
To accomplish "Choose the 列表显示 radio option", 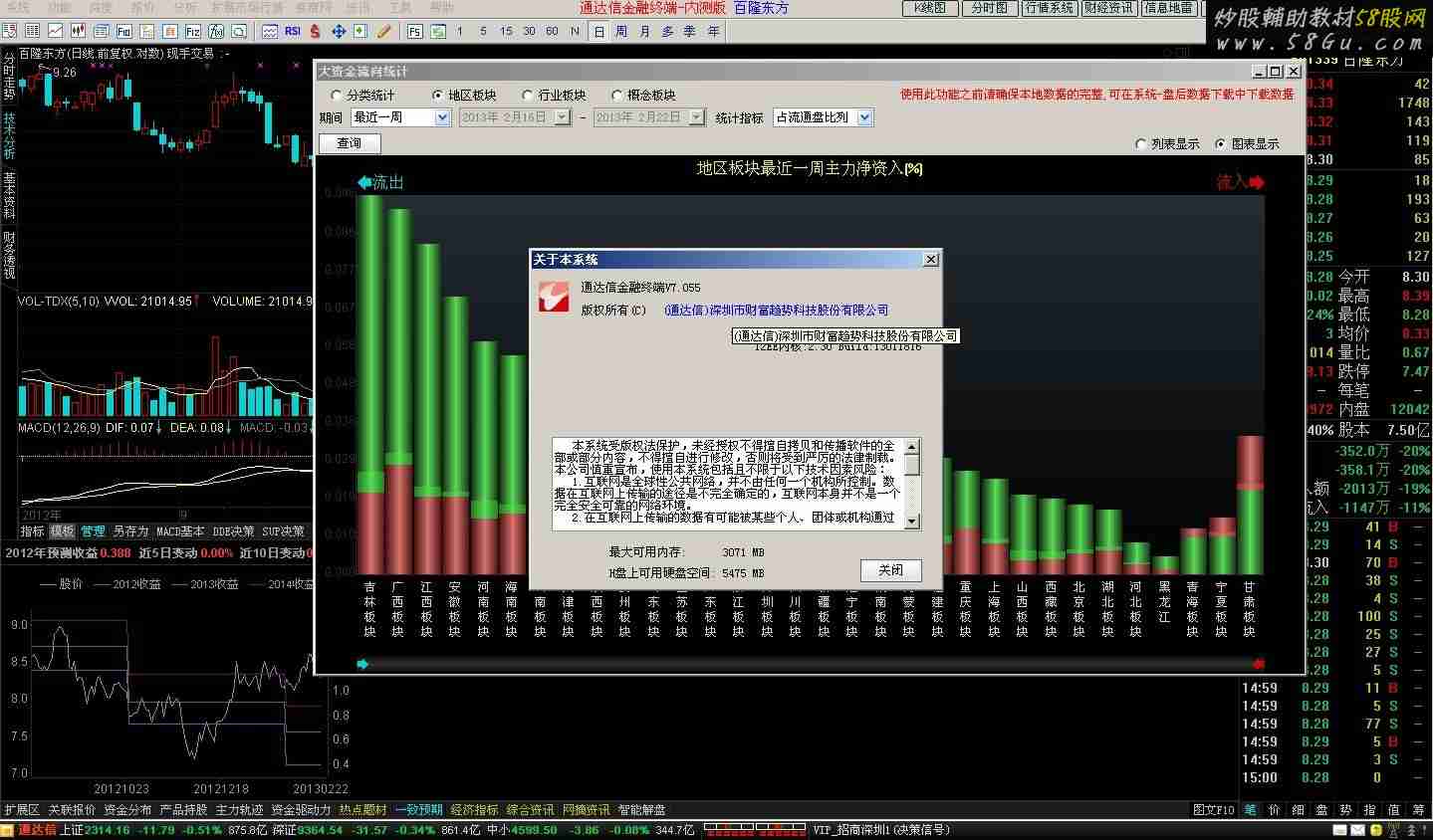I will [1141, 144].
